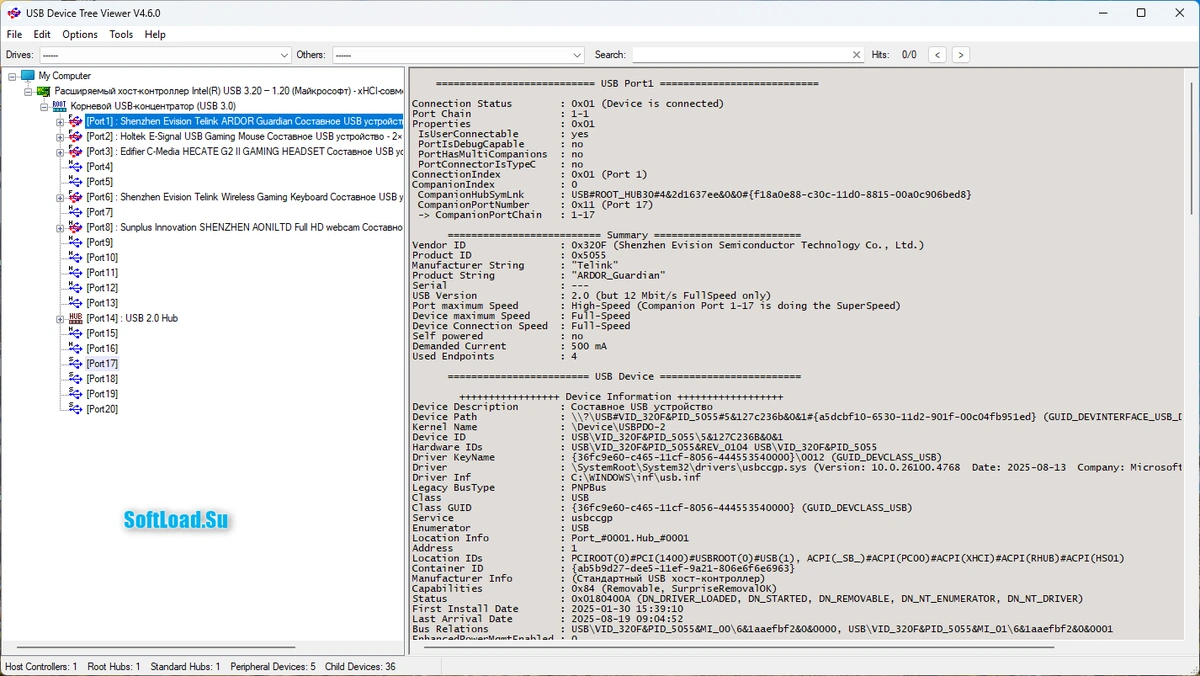Click the SuperSpeed port icon of Port17

tap(76, 364)
